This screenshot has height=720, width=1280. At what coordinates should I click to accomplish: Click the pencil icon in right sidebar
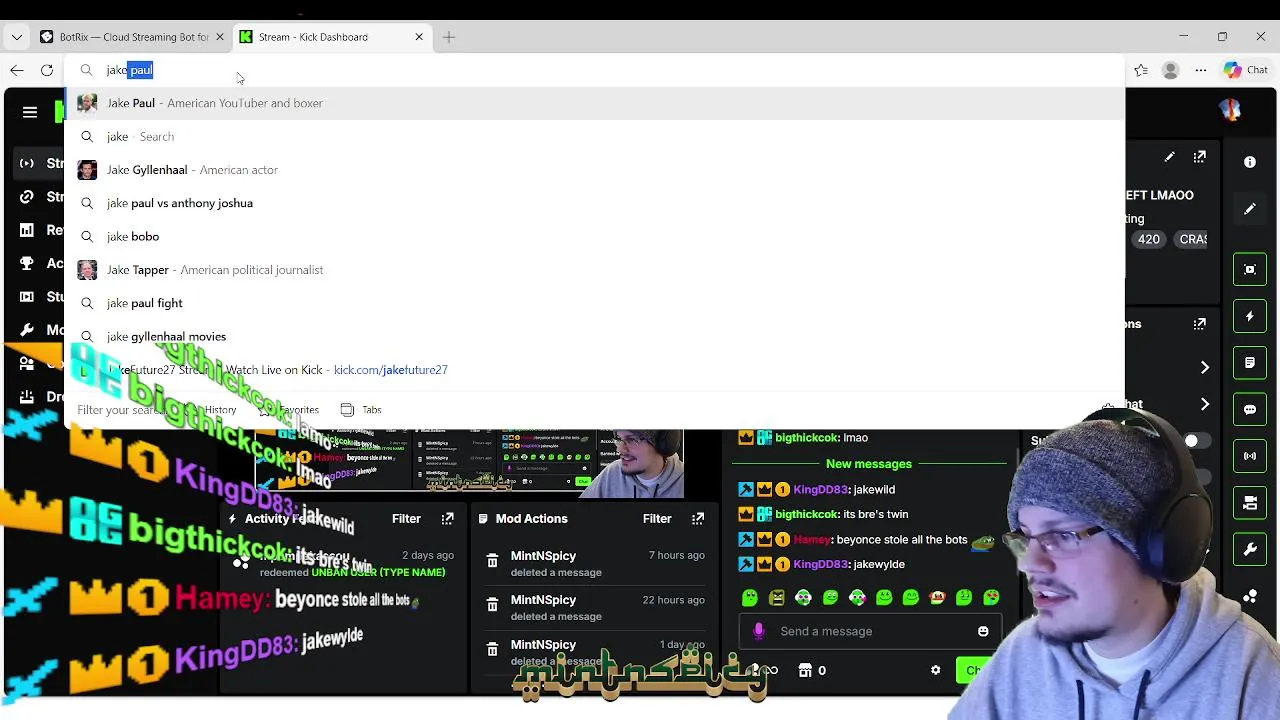(1250, 209)
